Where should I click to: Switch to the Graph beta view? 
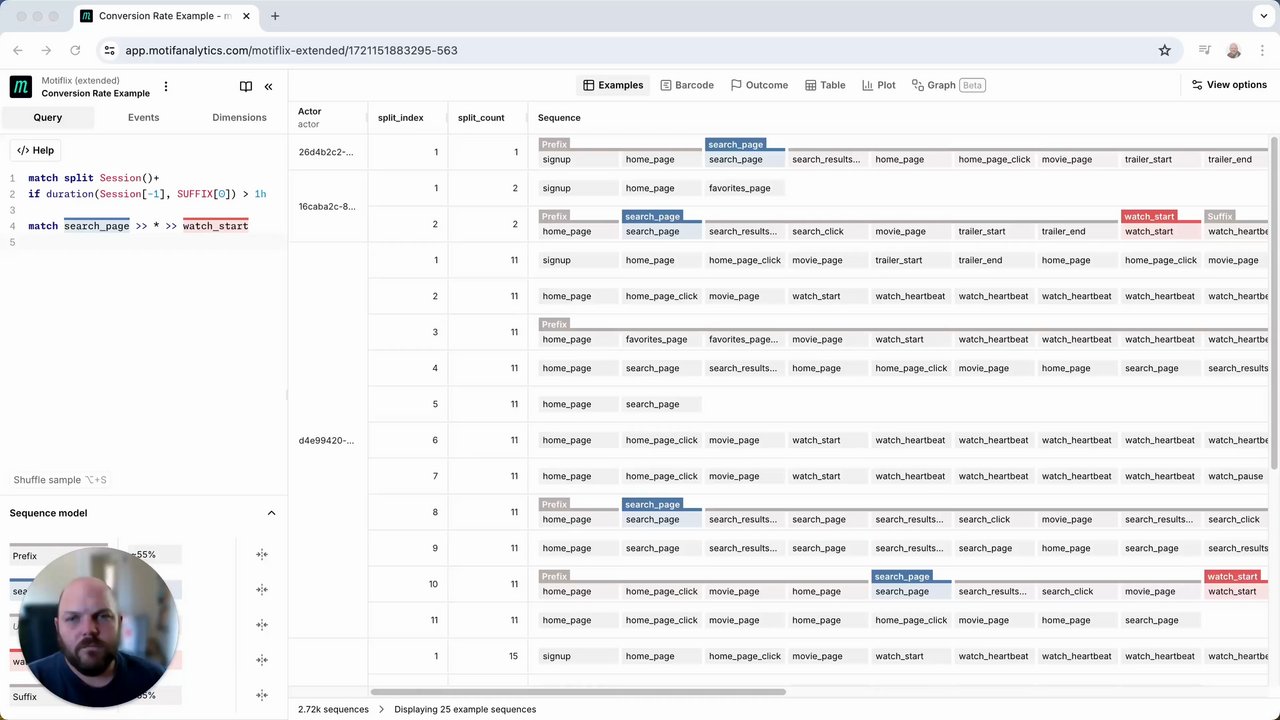(x=948, y=85)
